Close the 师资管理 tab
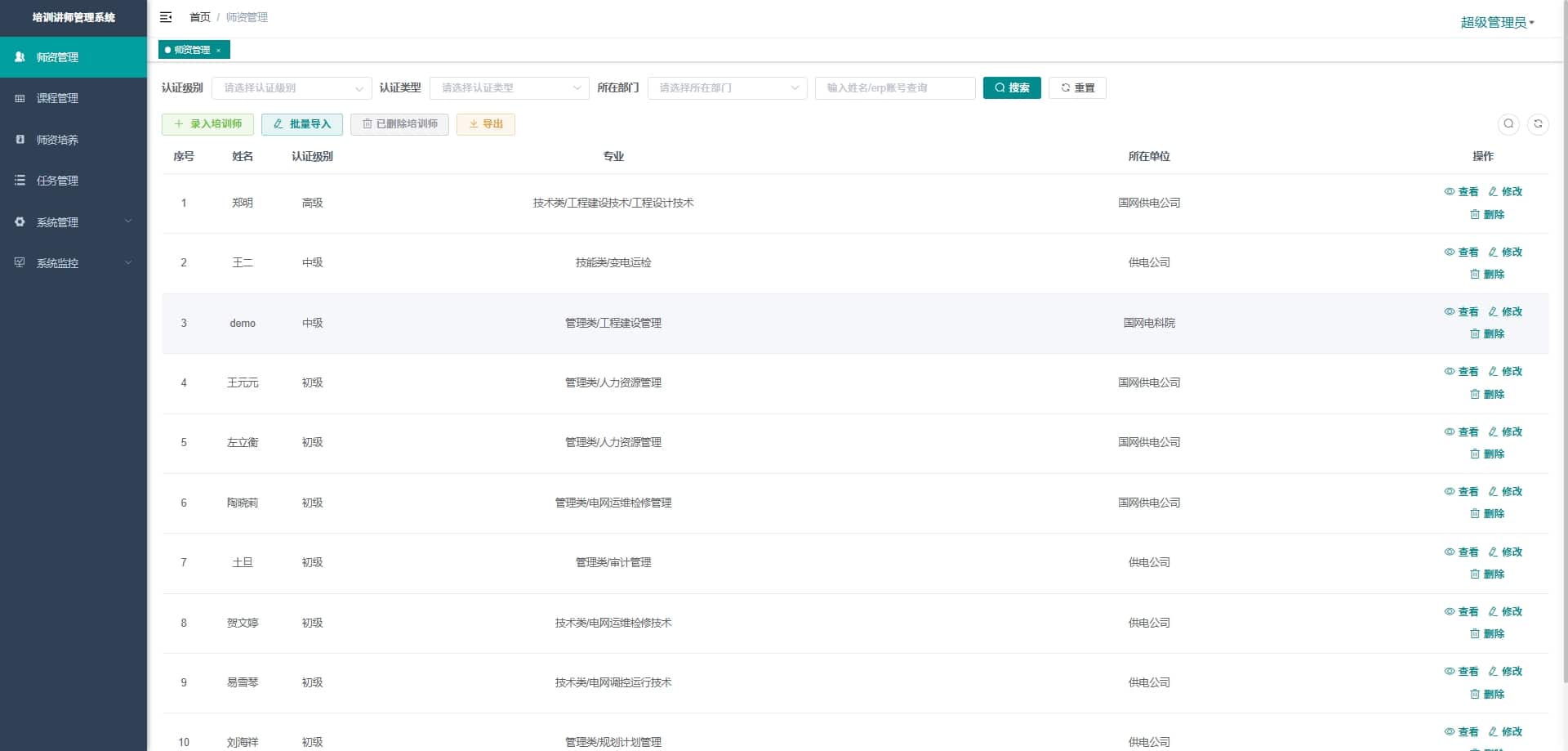1568x751 pixels. 219,51
